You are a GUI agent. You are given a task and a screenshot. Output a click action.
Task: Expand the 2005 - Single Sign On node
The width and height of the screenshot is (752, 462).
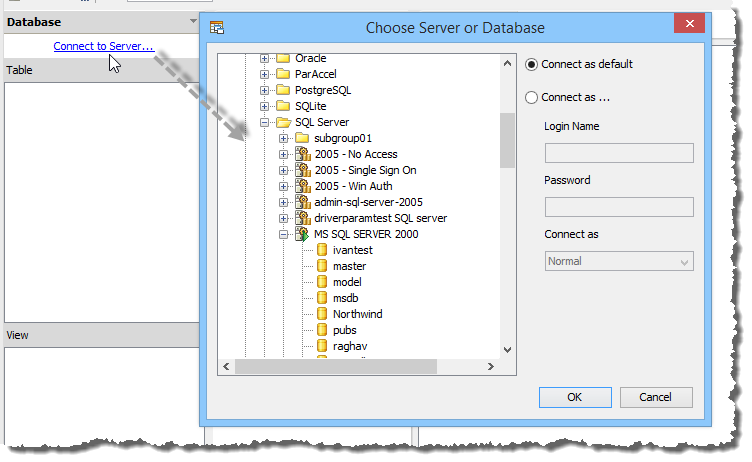pos(283,170)
